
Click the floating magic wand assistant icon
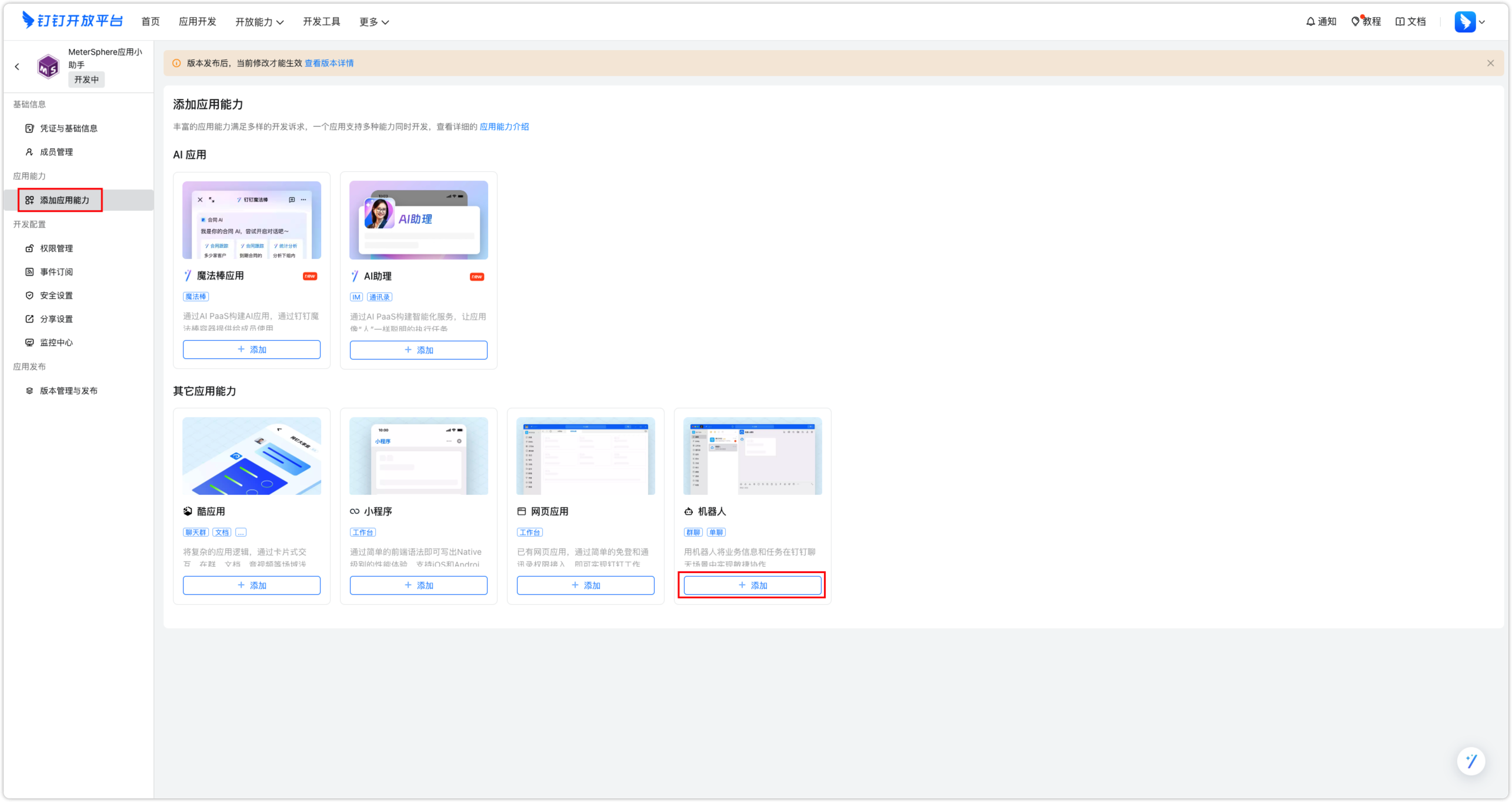(1471, 761)
